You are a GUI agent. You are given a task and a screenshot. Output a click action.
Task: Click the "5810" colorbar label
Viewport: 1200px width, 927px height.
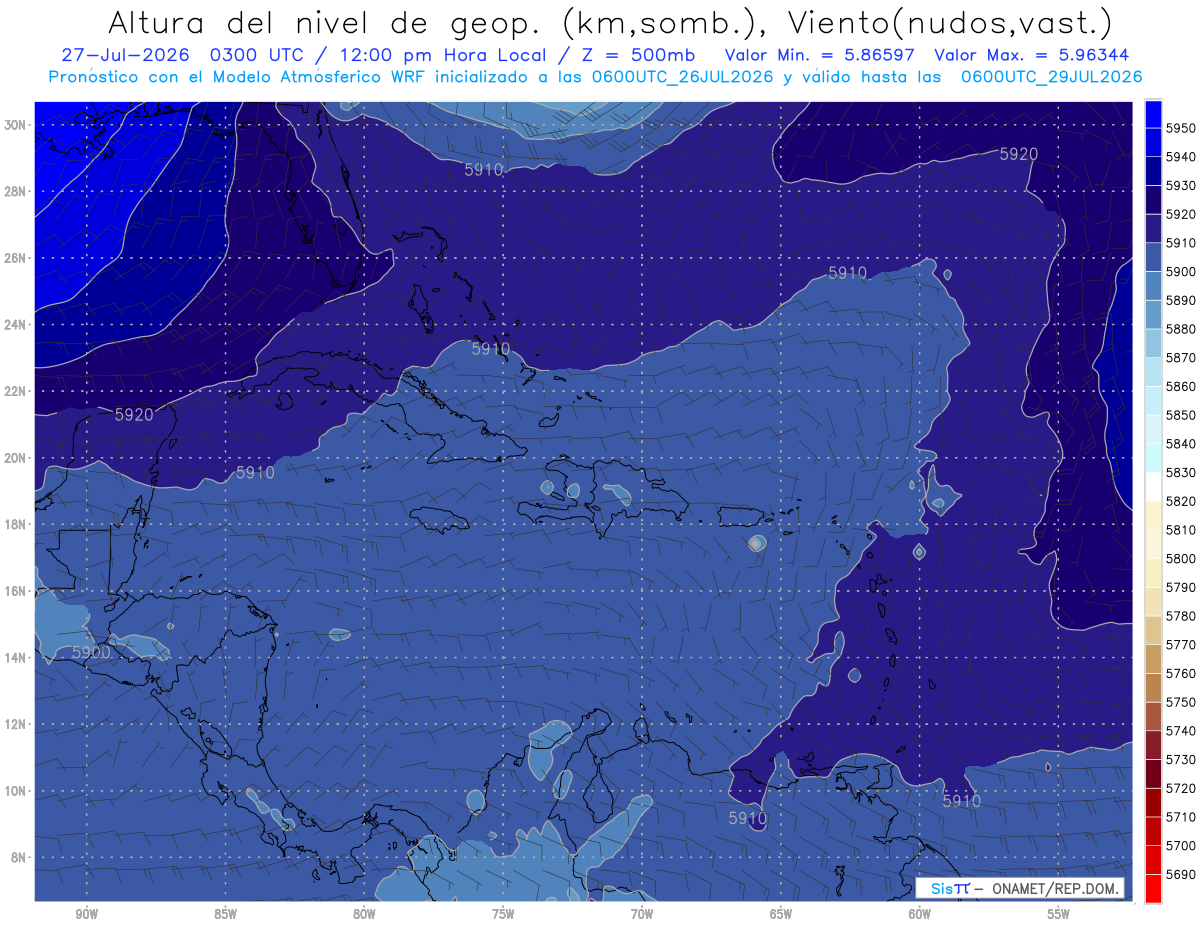[x=1181, y=530]
